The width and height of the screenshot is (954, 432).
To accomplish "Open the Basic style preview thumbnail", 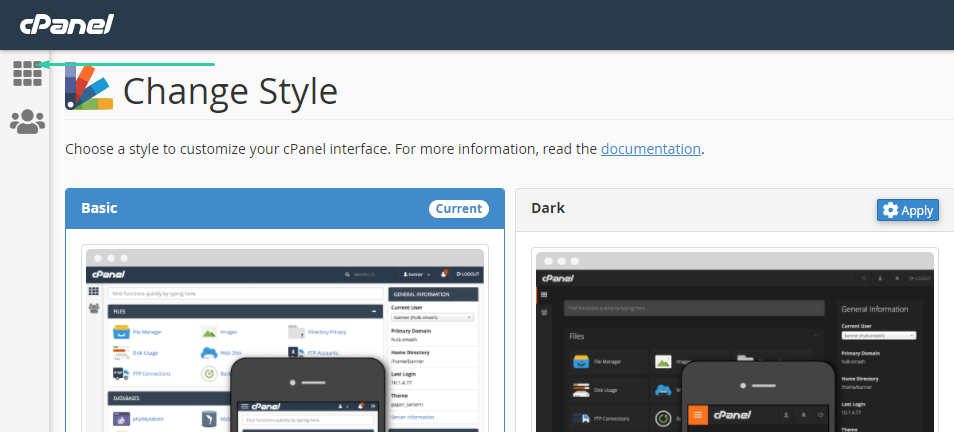I will (285, 338).
